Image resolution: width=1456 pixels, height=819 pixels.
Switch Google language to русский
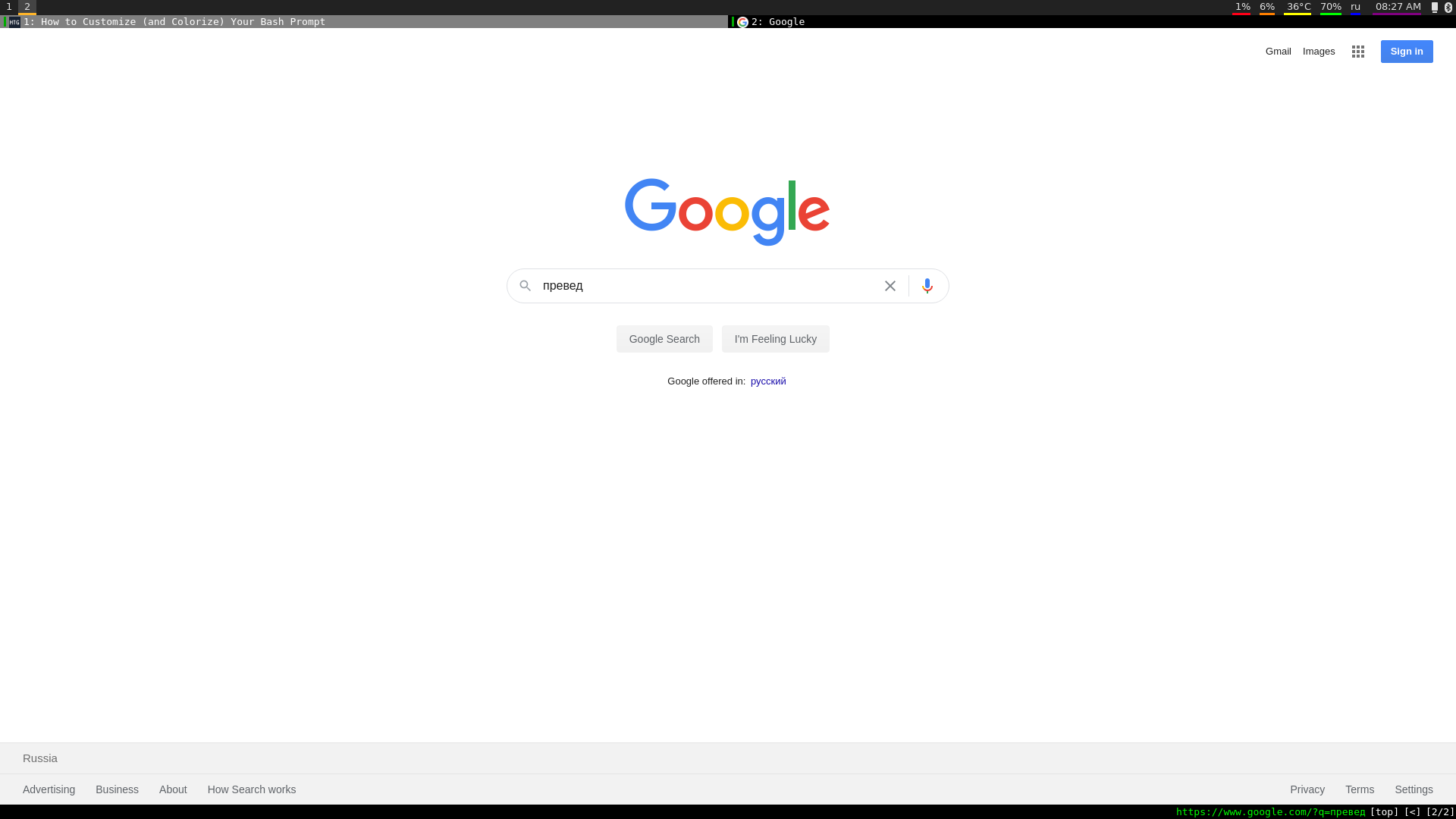pyautogui.click(x=768, y=381)
